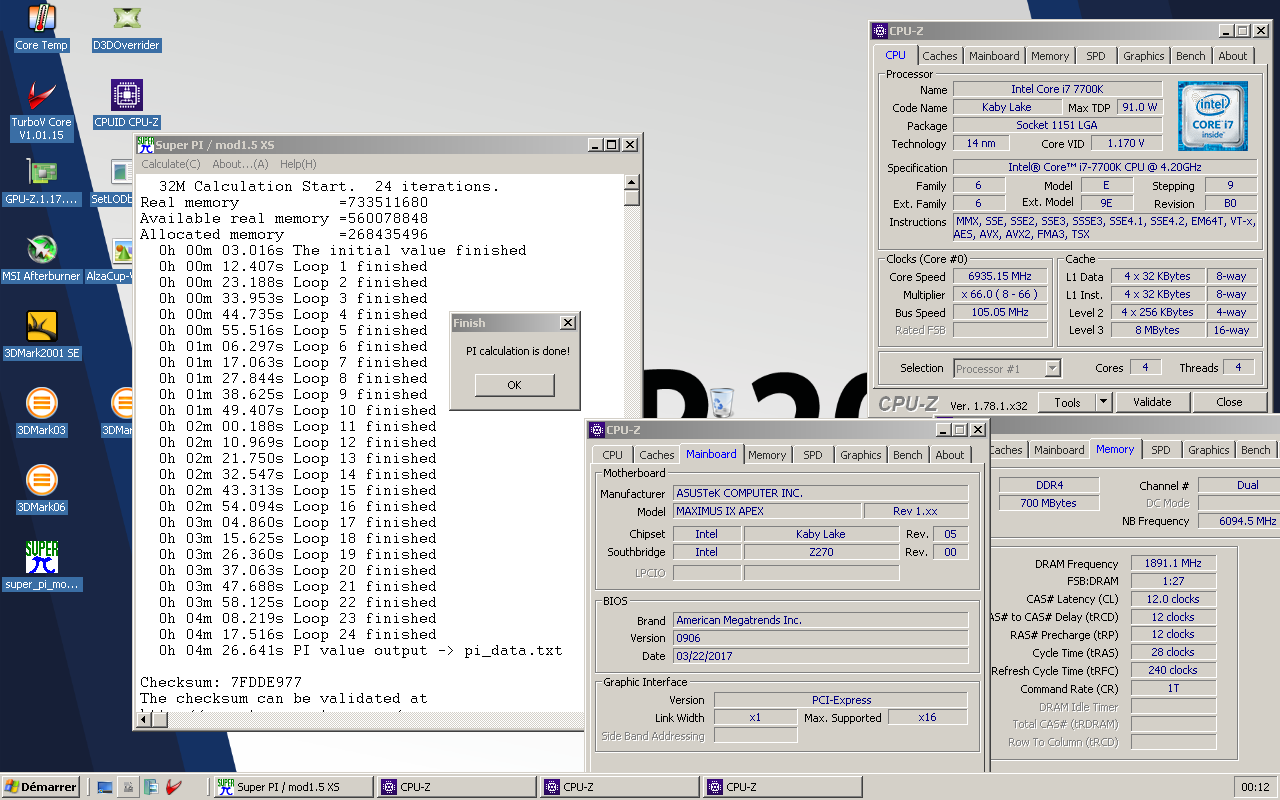Open Graphics tab in the CPU-Z CPU window
Image resolution: width=1280 pixels, height=800 pixels.
(x=1143, y=56)
